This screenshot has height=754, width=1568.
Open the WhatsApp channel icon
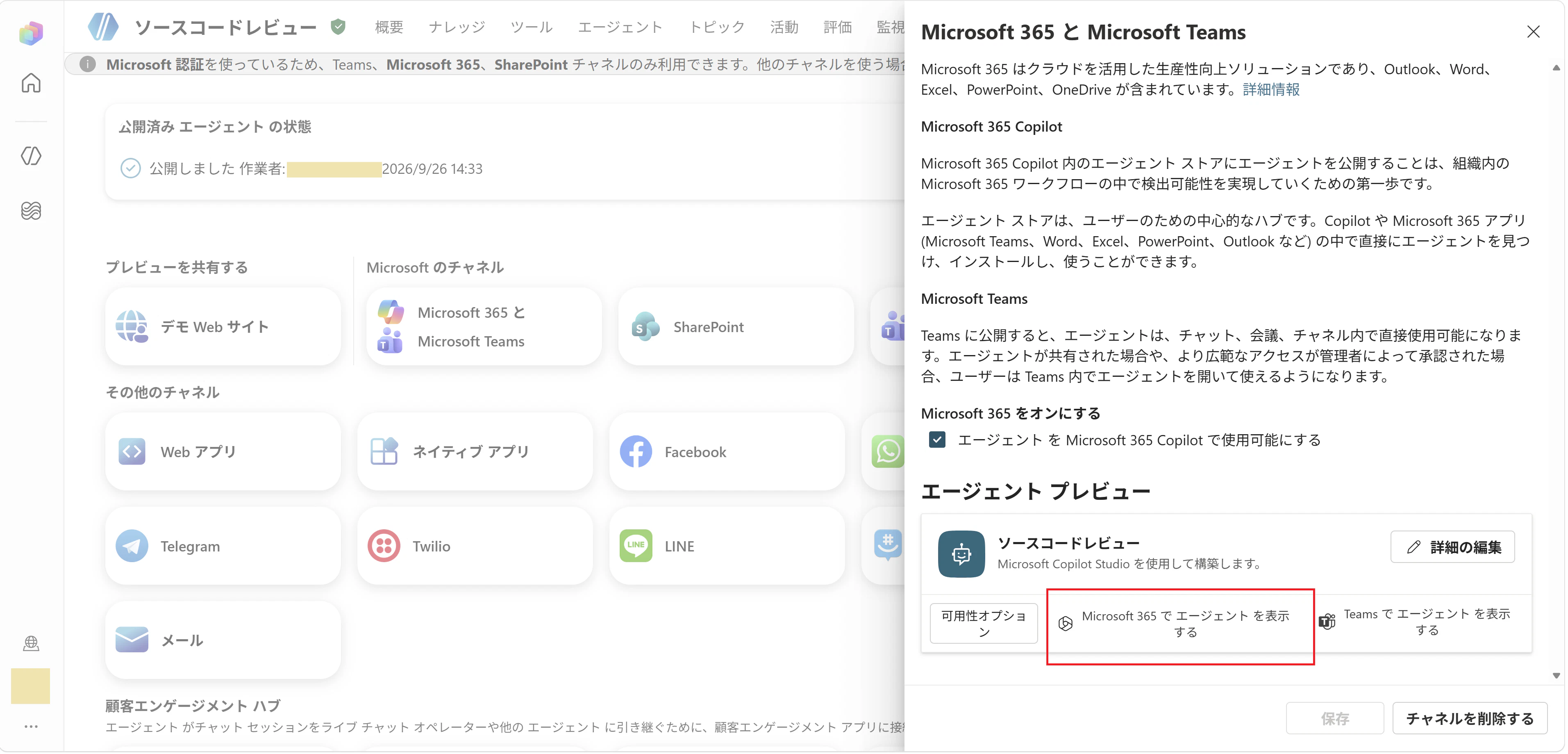[x=887, y=452]
